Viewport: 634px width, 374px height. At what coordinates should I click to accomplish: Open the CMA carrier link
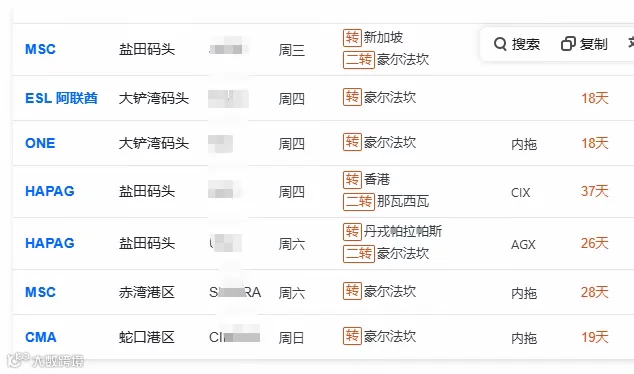click(x=41, y=337)
